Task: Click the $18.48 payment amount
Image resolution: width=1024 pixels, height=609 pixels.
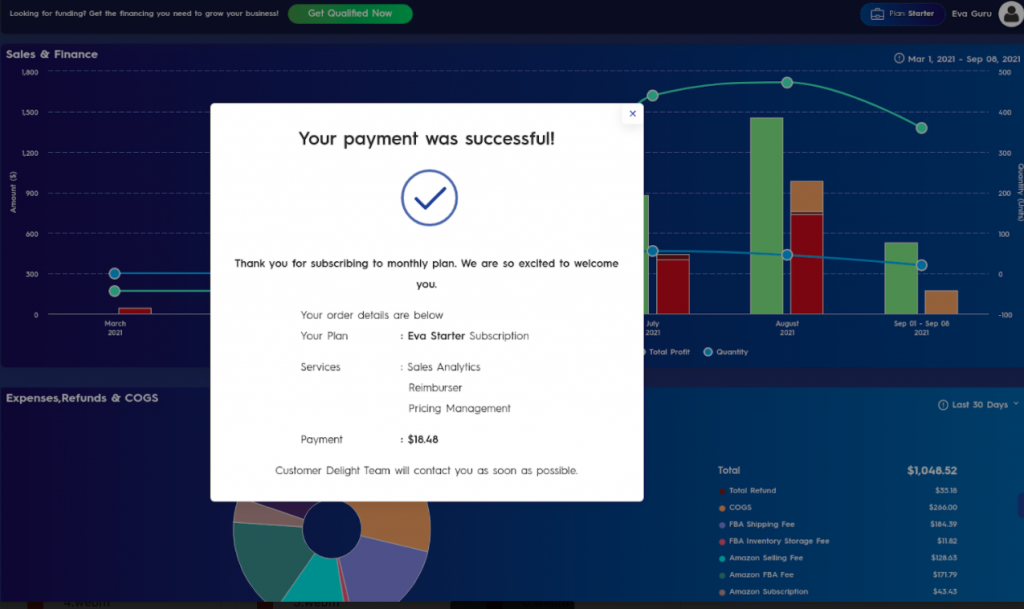Action: click(x=423, y=439)
